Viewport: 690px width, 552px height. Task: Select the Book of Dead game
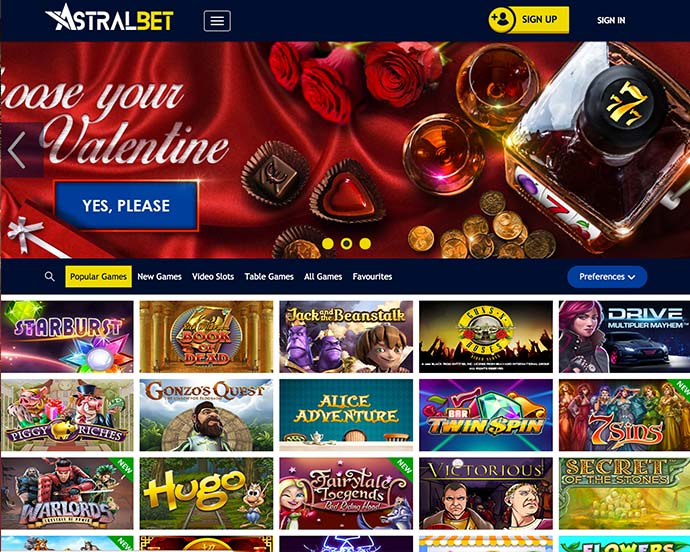tap(206, 337)
